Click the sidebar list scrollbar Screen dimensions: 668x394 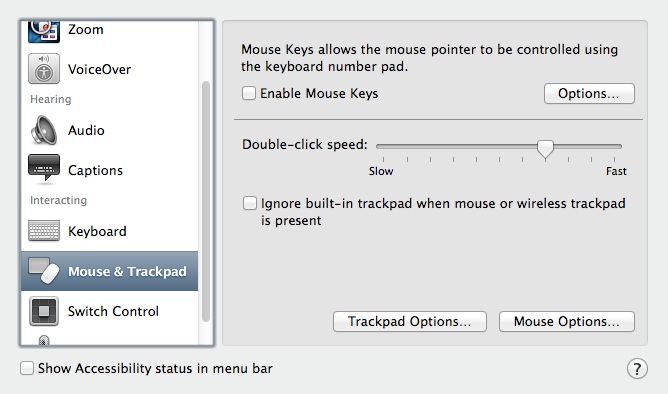(206, 201)
